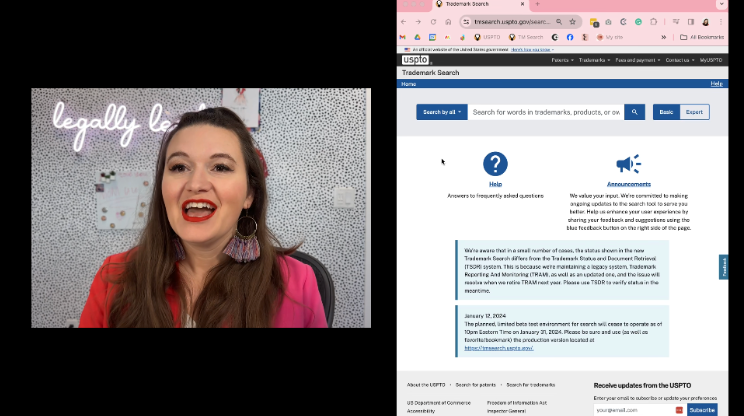This screenshot has width=744, height=416.
Task: Open the 'Search by all' dropdown
Action: point(442,112)
